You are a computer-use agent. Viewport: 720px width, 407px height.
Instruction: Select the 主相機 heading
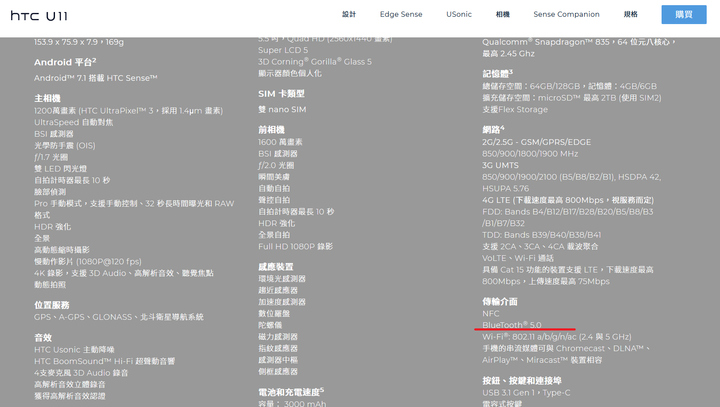pyautogui.click(x=47, y=98)
